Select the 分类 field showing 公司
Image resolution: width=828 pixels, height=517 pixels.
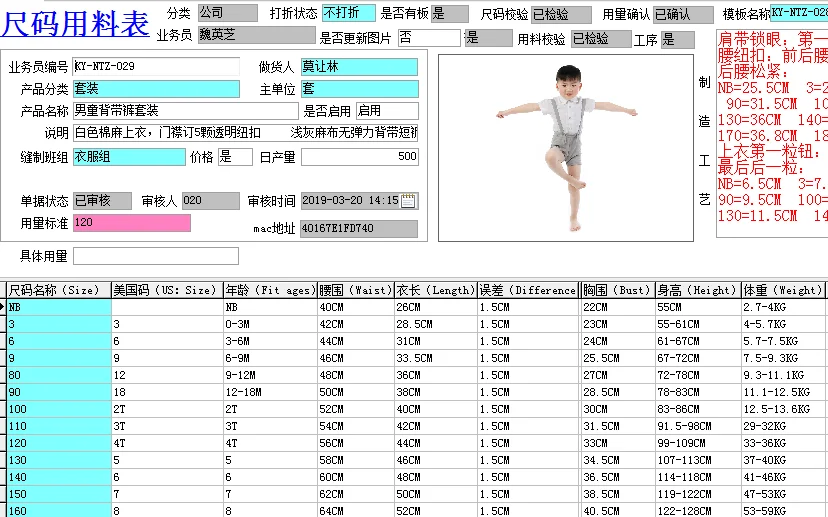coord(228,13)
